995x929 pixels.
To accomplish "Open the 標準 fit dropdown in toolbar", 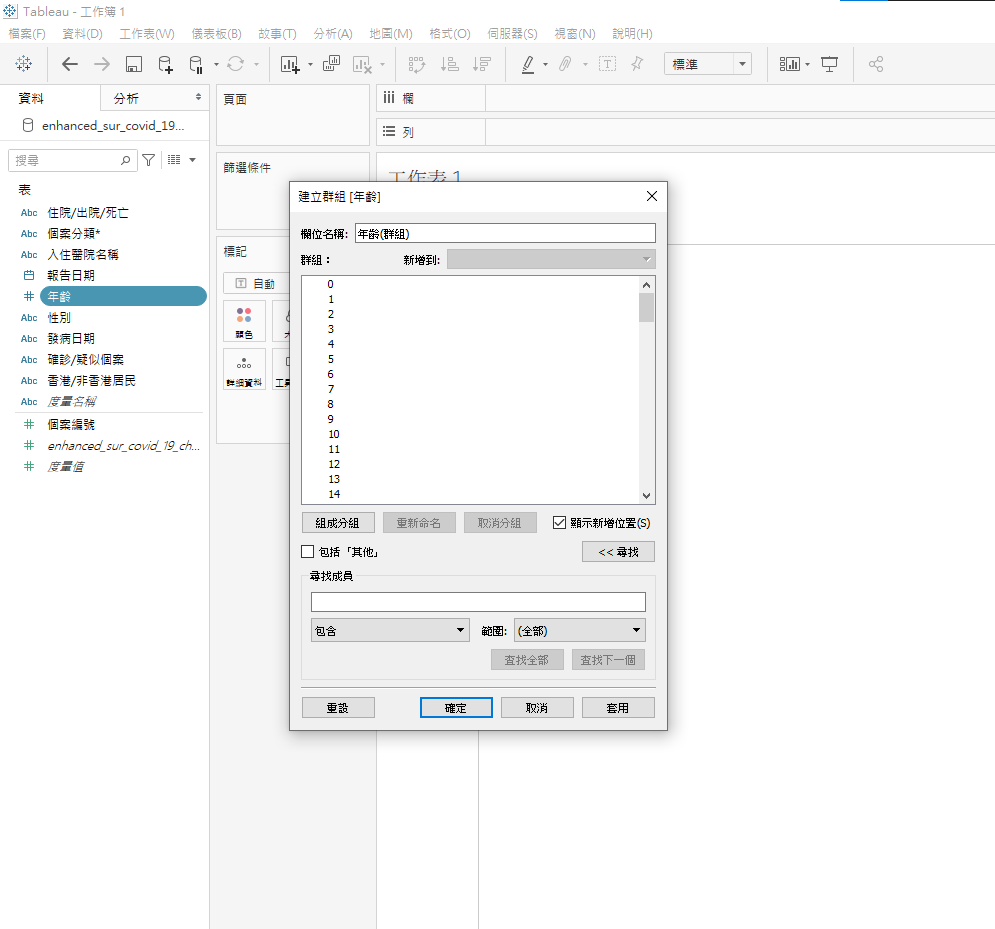I will point(707,64).
